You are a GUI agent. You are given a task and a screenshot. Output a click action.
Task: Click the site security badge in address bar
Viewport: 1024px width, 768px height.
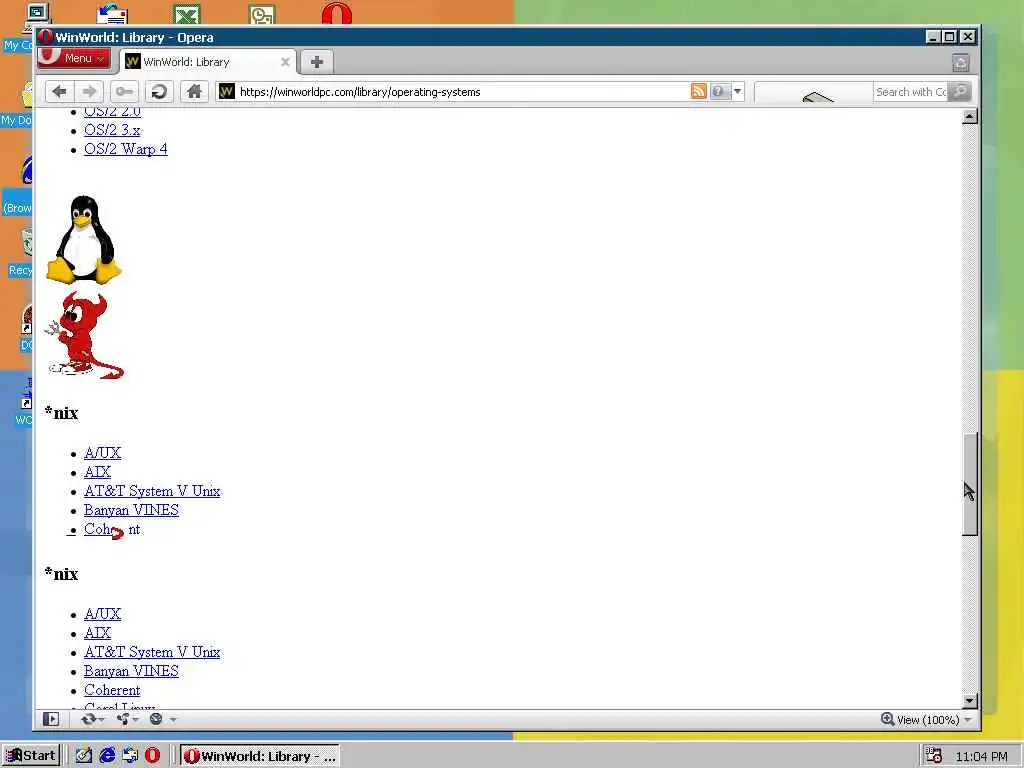pyautogui.click(x=718, y=91)
